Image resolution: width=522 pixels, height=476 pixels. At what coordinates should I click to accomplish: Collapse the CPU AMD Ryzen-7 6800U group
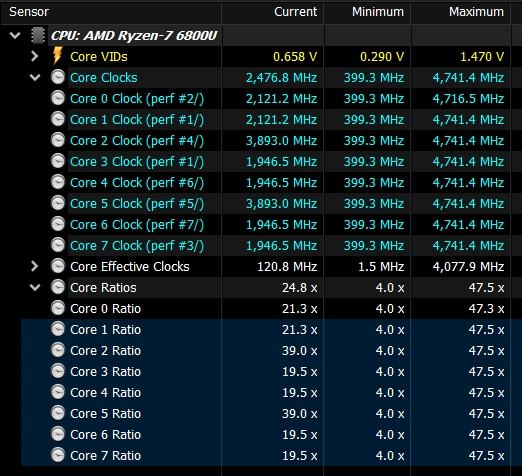(15, 35)
